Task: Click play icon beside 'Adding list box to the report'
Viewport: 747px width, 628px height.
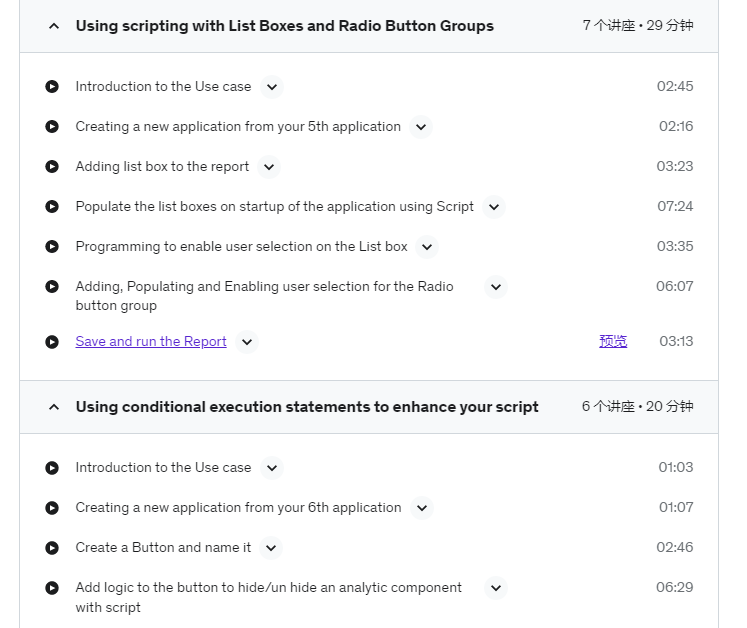Action: coord(52,166)
